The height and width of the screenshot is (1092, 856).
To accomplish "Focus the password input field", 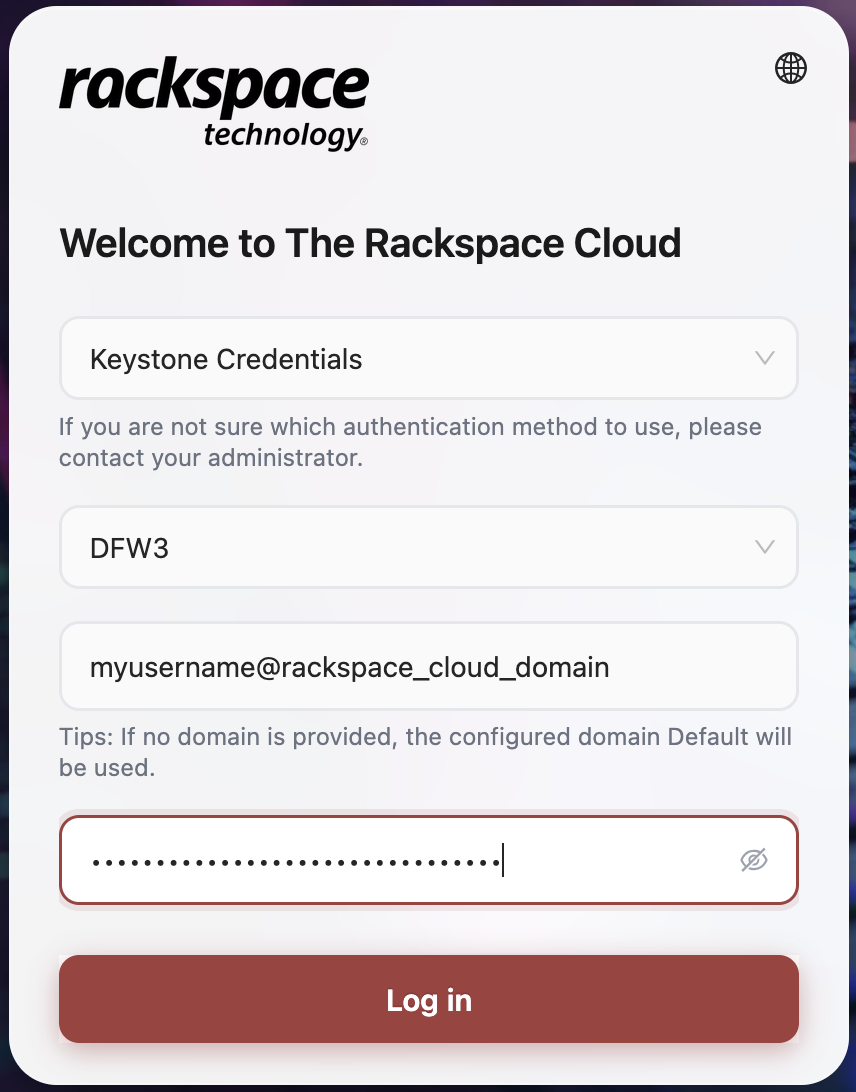I will [x=428, y=860].
